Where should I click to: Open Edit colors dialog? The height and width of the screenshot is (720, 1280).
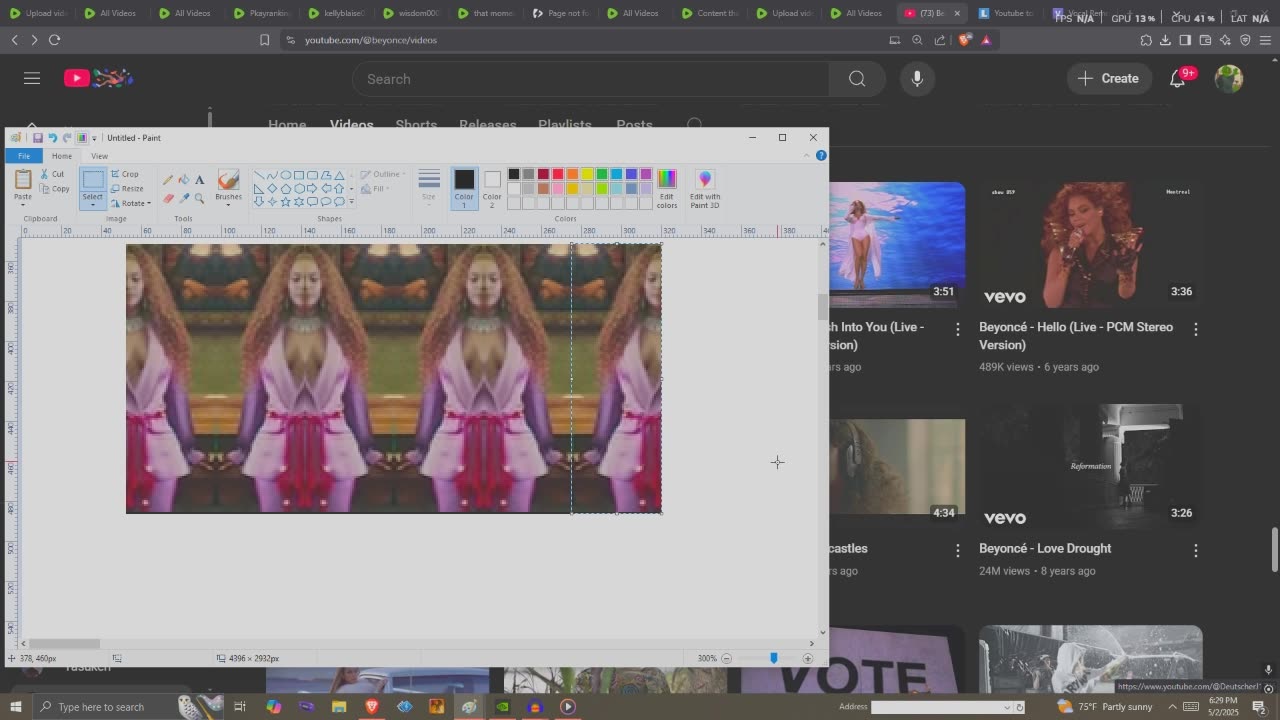point(667,188)
